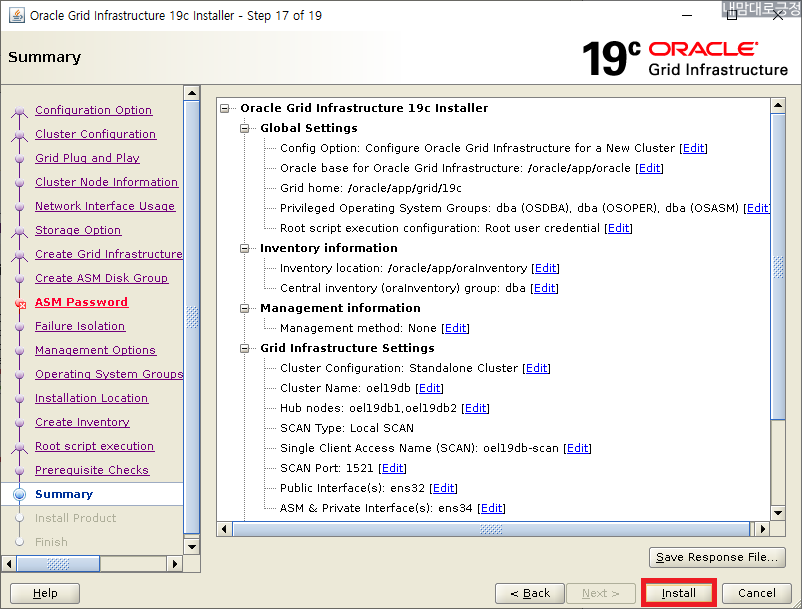This screenshot has height=609, width=802.
Task: Edit the Management method
Action: coord(456,328)
